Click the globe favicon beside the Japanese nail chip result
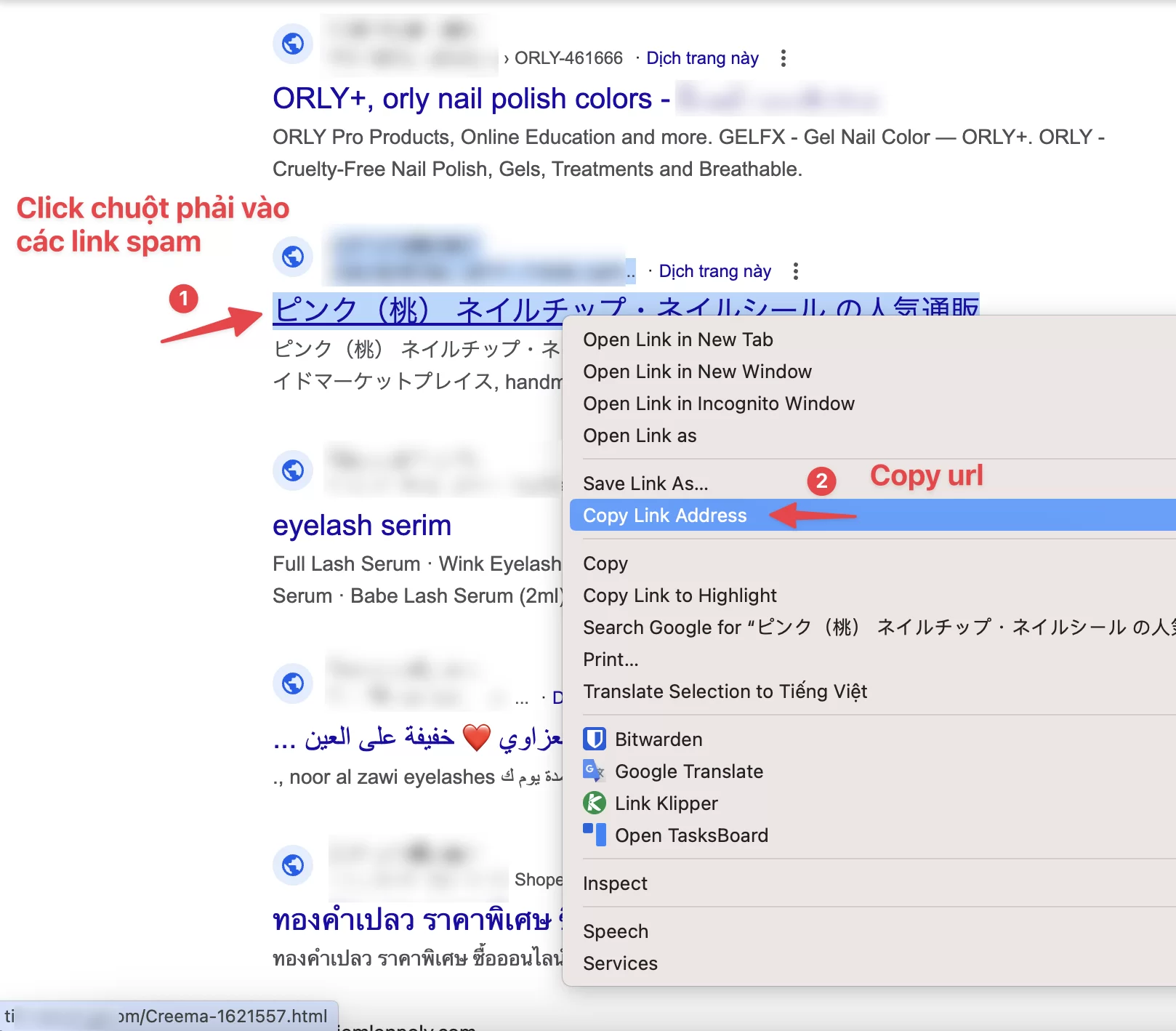This screenshot has width=1176, height=1031. 293,256
